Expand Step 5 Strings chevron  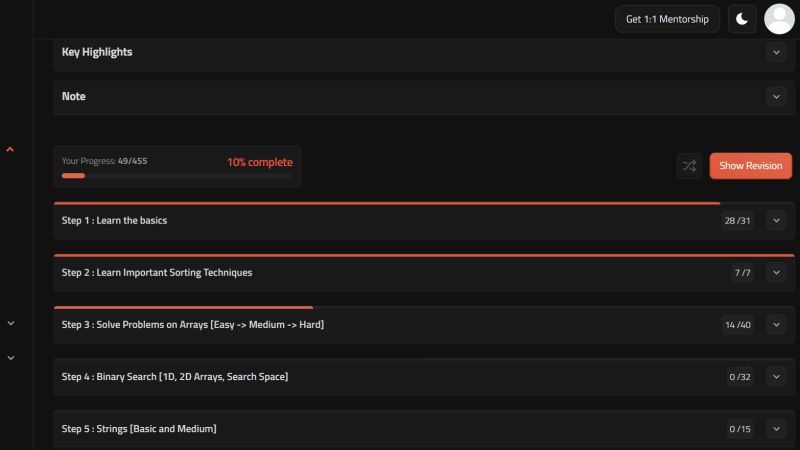click(776, 429)
